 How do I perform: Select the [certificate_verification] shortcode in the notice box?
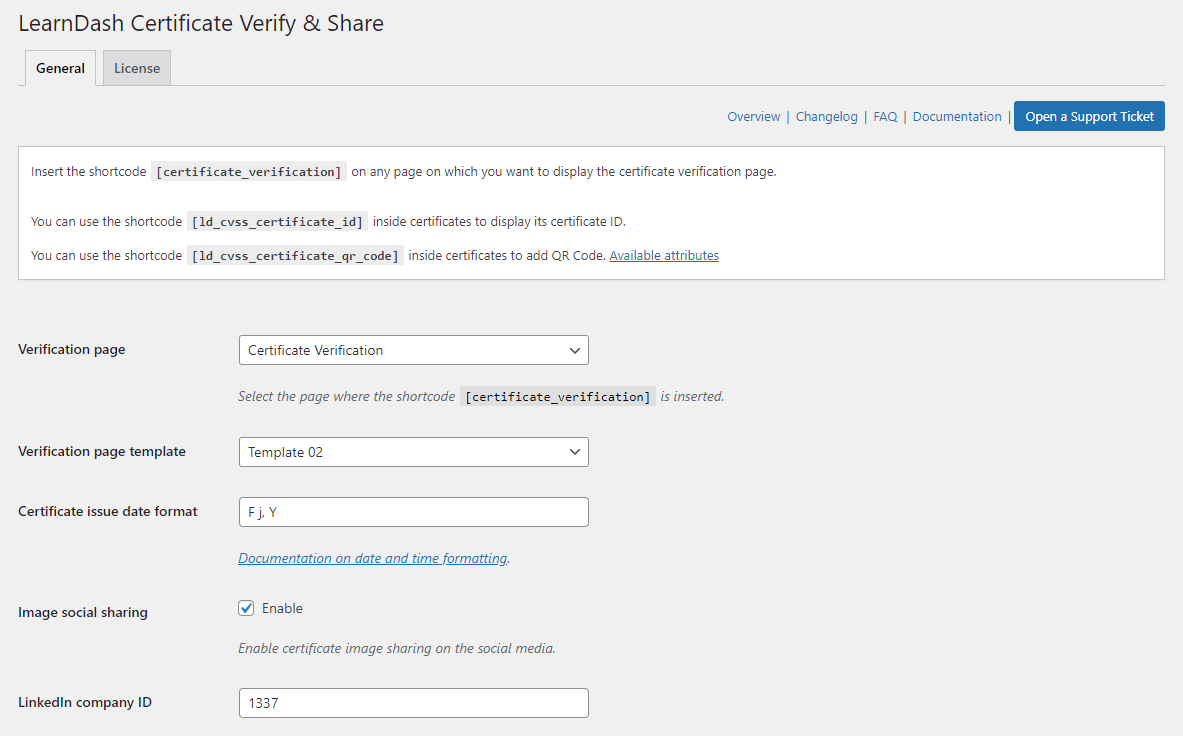tap(249, 172)
